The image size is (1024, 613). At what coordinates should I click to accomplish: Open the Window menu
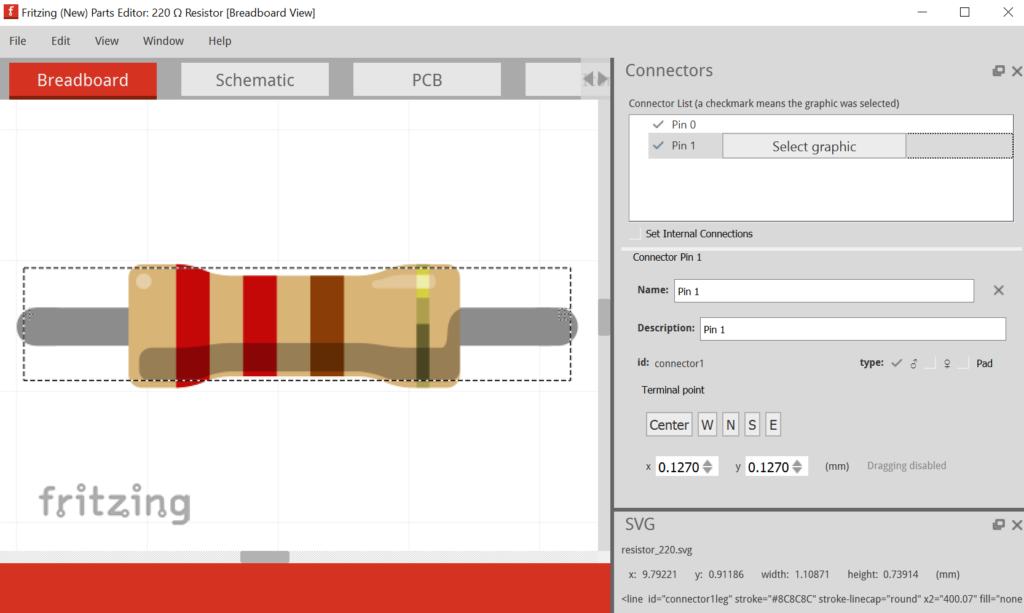(x=163, y=41)
